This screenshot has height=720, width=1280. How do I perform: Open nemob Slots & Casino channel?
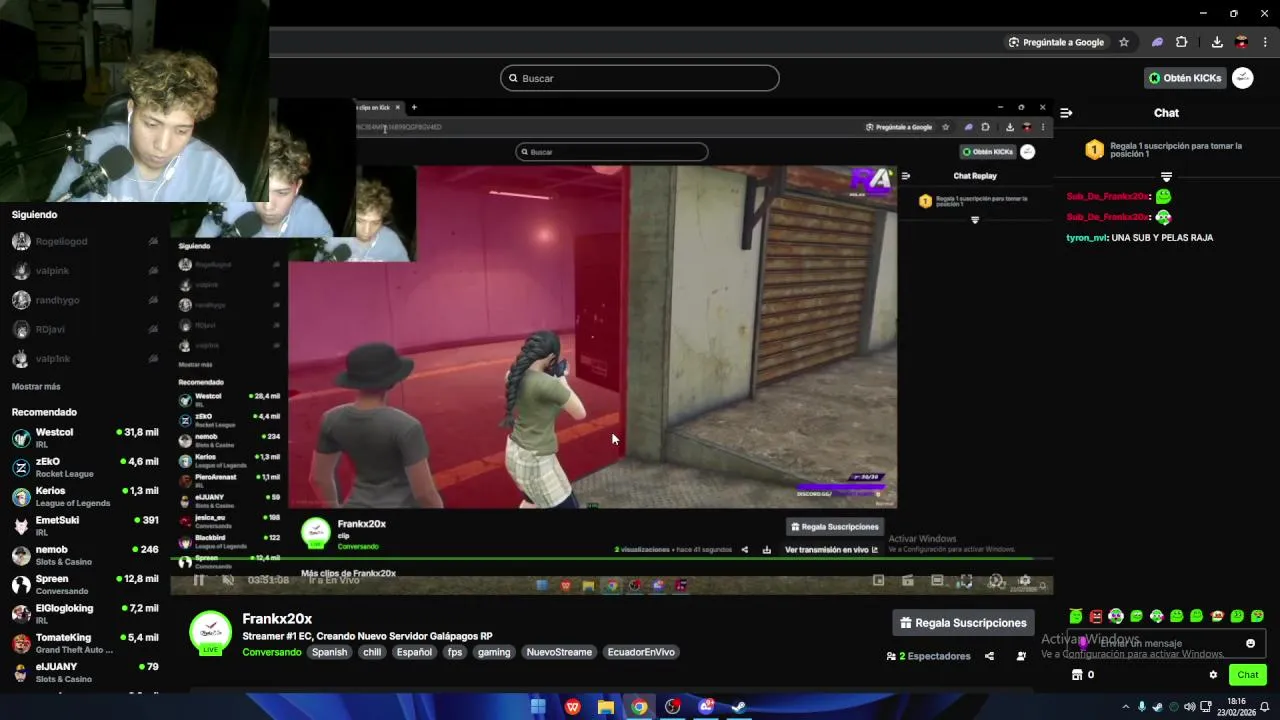[85, 555]
